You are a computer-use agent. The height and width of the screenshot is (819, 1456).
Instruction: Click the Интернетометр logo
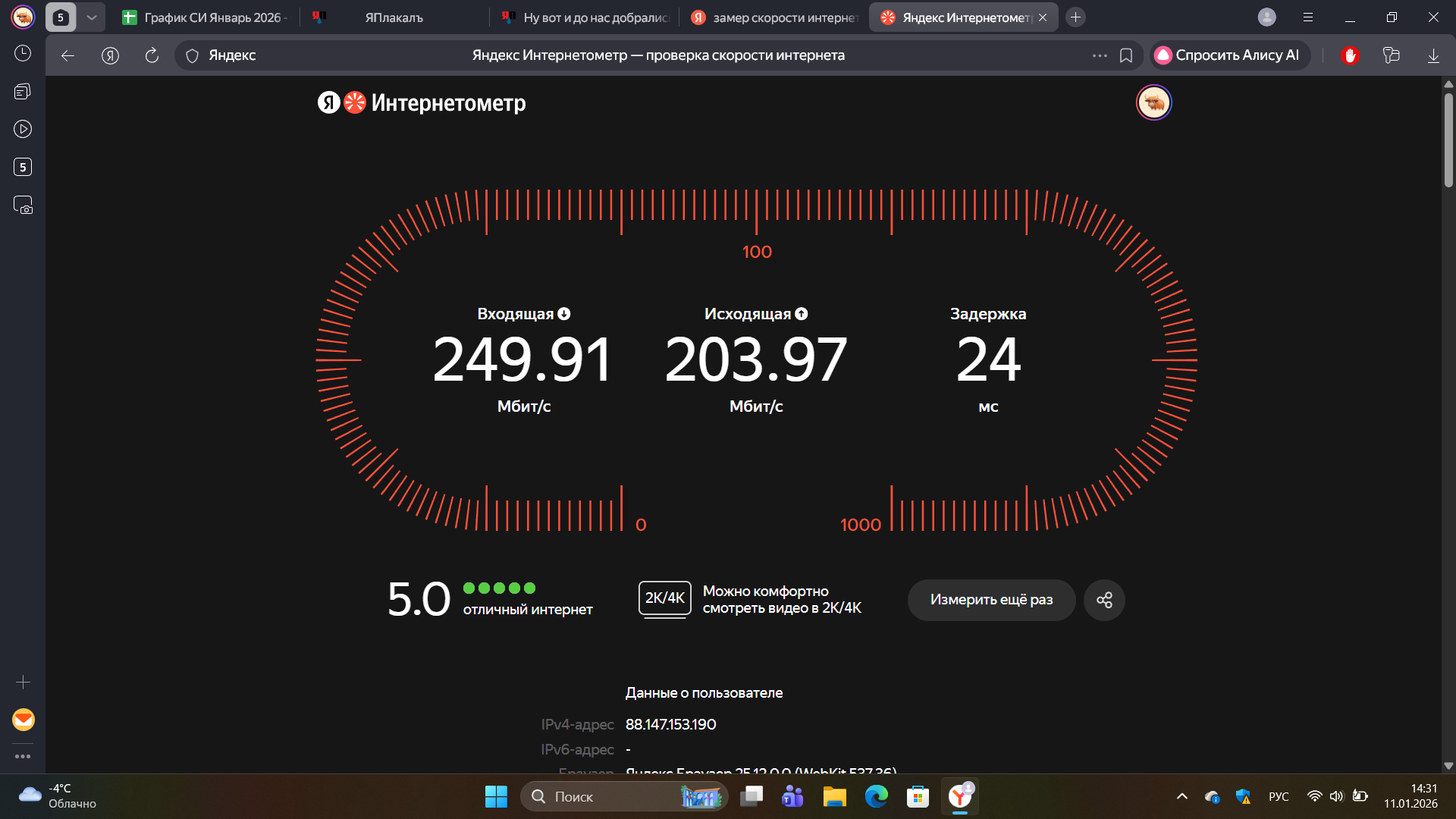[422, 102]
